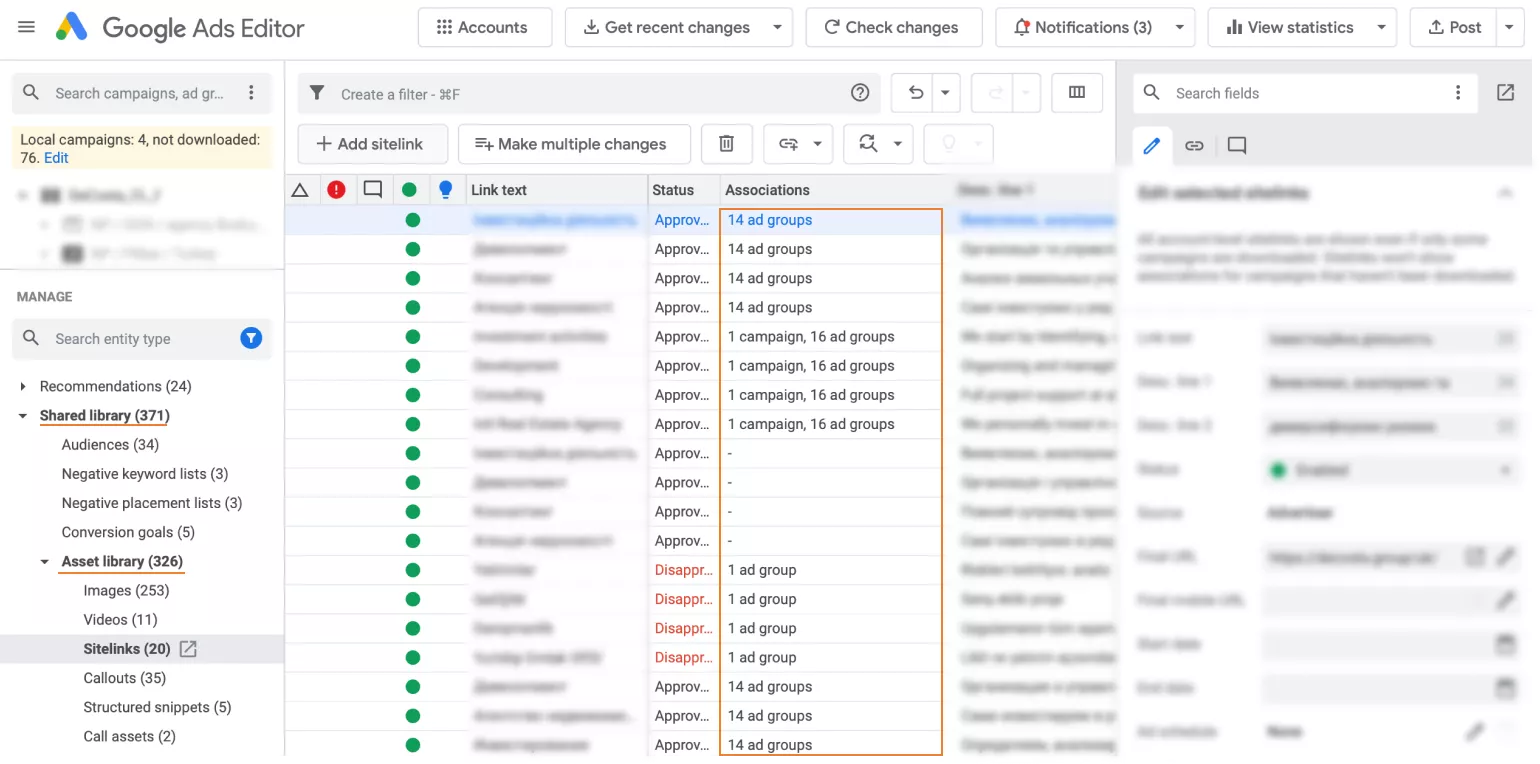Open the Accounts manager
This screenshot has width=1540, height=764.
(x=485, y=27)
